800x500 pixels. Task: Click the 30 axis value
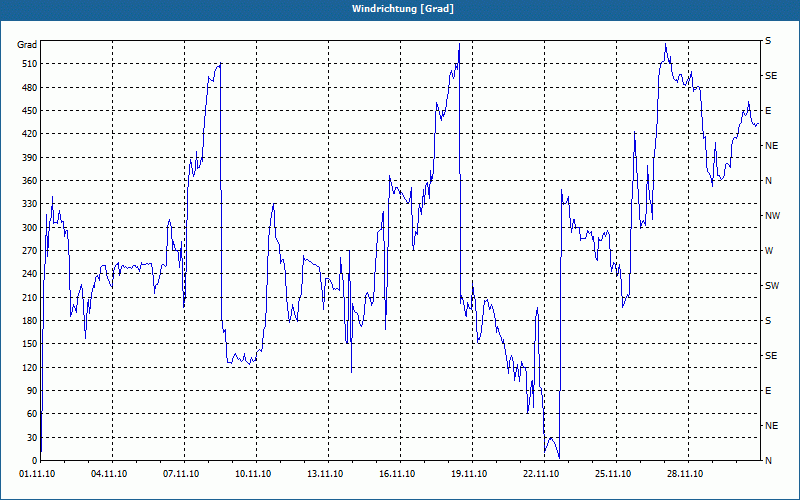click(33, 437)
